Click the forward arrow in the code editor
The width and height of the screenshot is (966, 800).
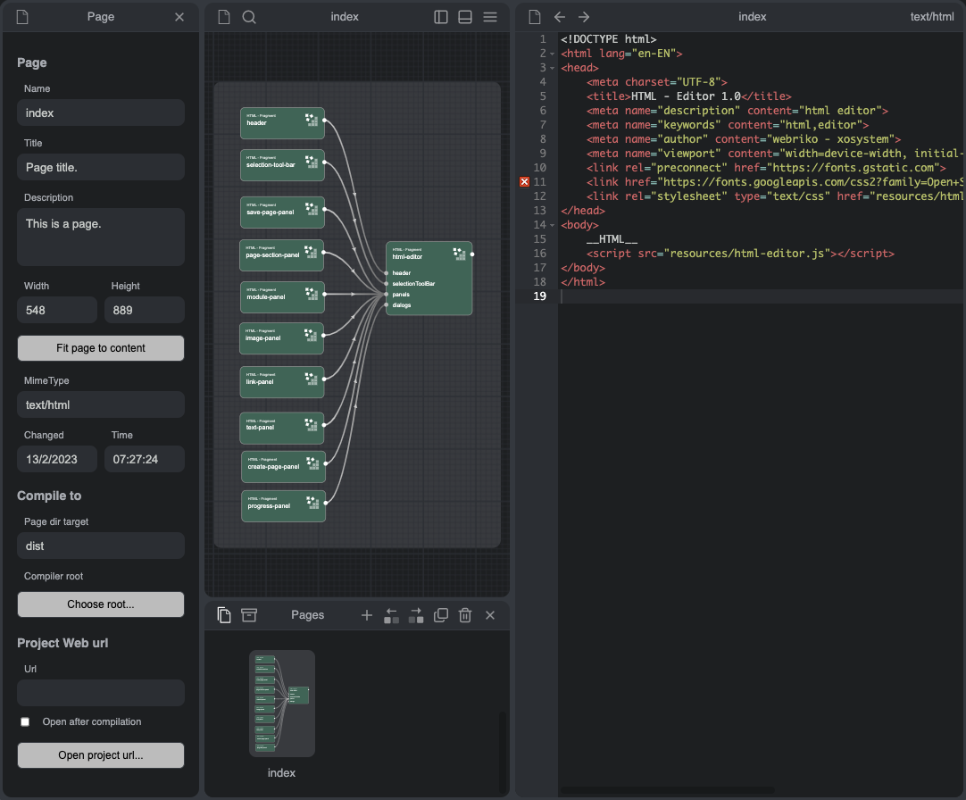(584, 17)
